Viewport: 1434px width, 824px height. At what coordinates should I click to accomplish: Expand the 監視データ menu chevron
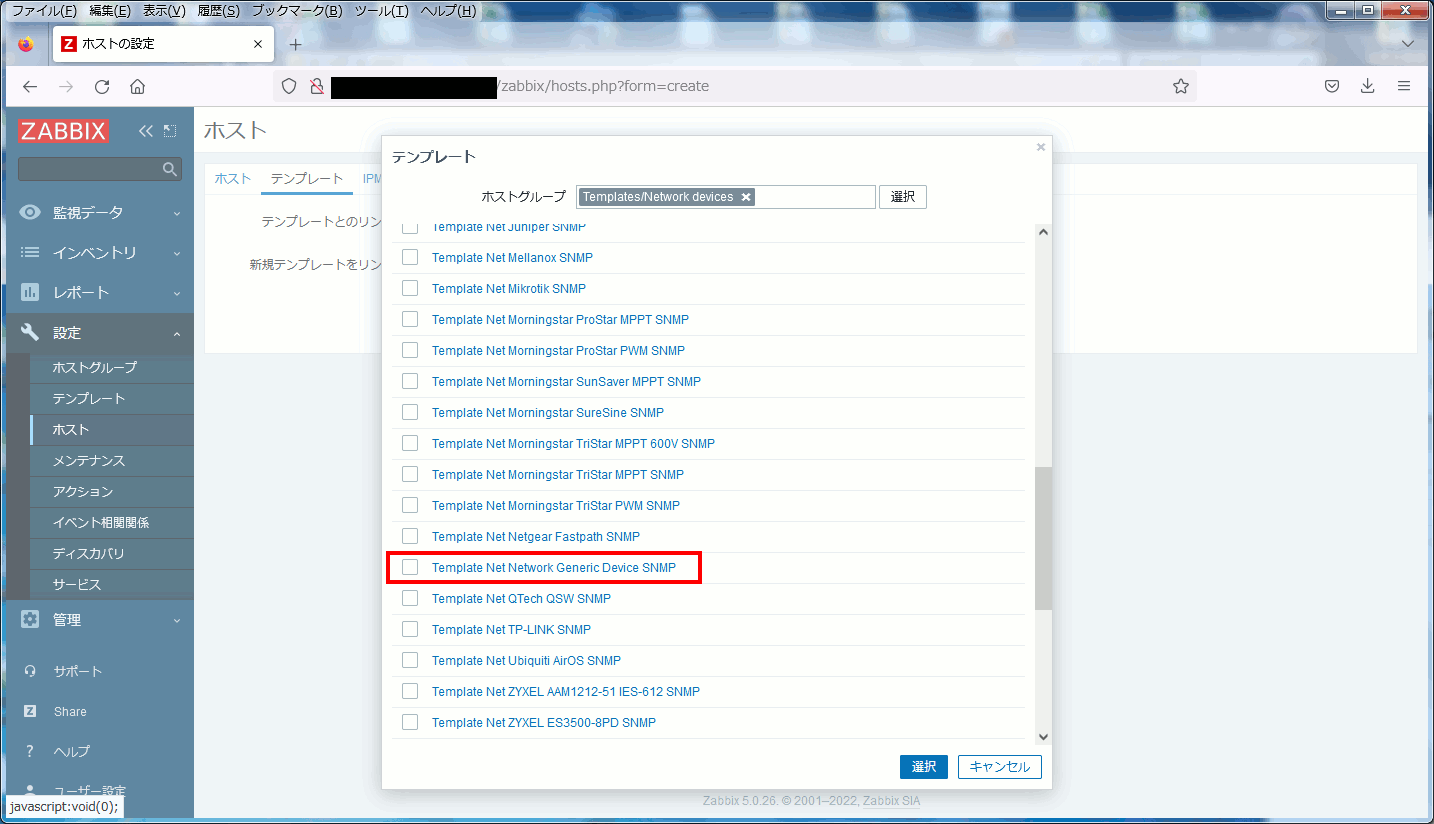[x=176, y=213]
